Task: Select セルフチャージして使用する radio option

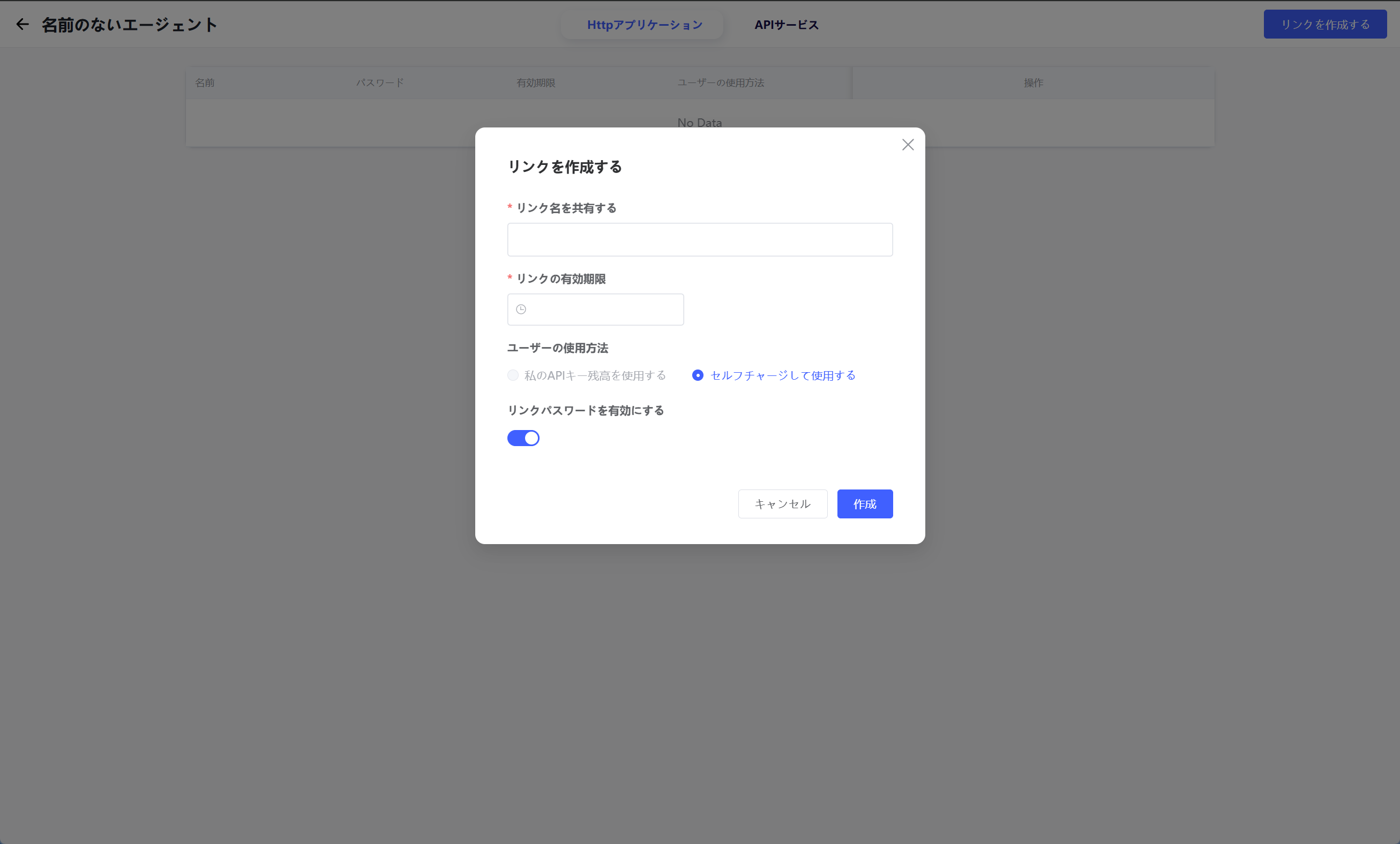Action: (698, 375)
